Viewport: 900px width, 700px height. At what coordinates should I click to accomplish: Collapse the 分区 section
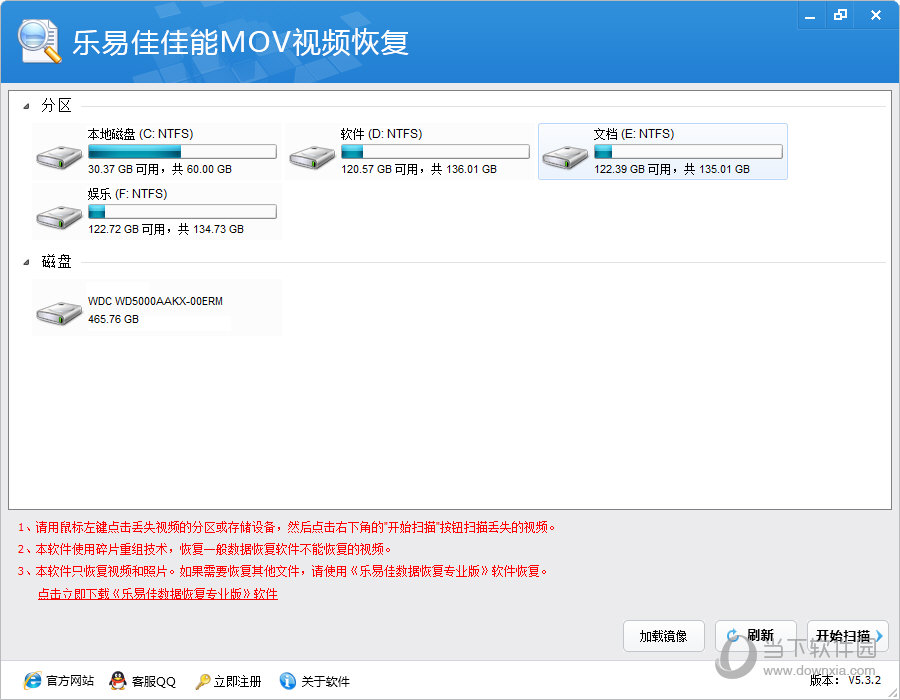[x=26, y=106]
